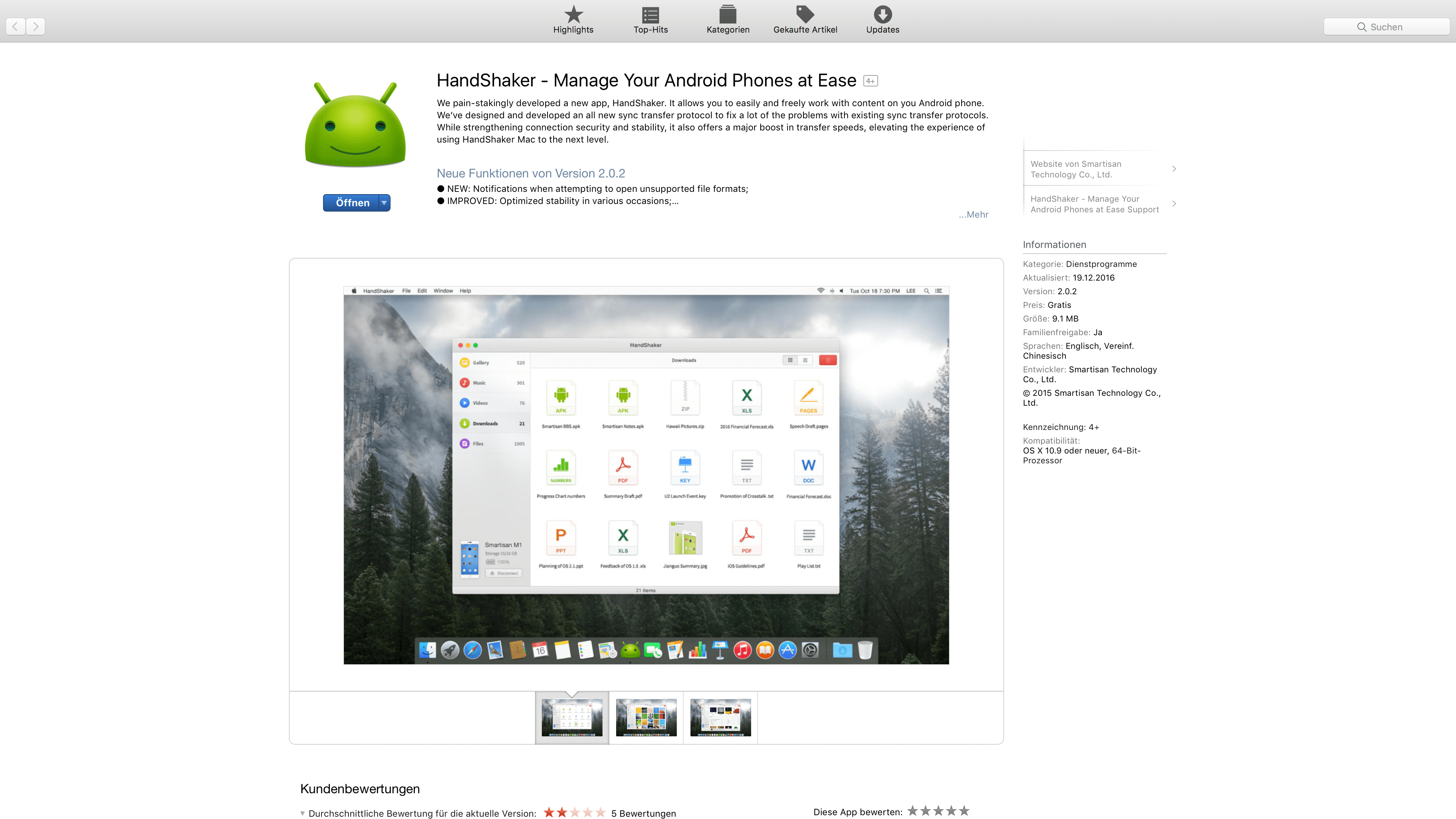Screen dimensions: 1456x819
Task: Click the 'Kompatibilität: OS X 10.9 oder neuer' row
Action: pyautogui.click(x=1081, y=450)
